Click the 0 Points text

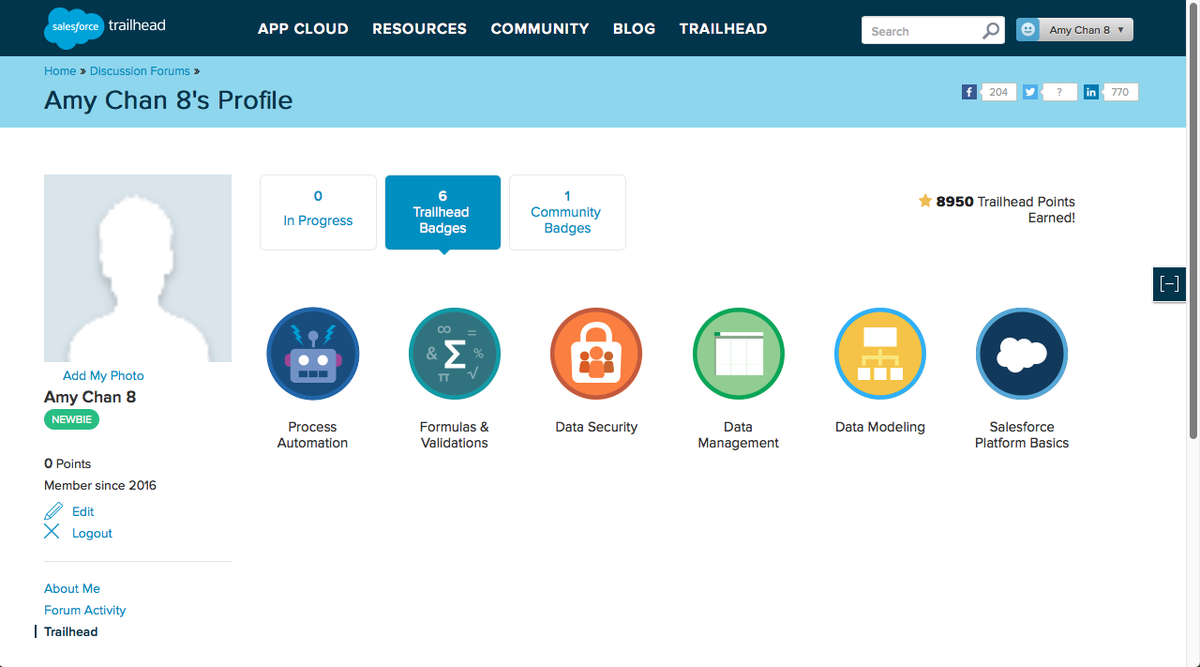click(x=67, y=464)
